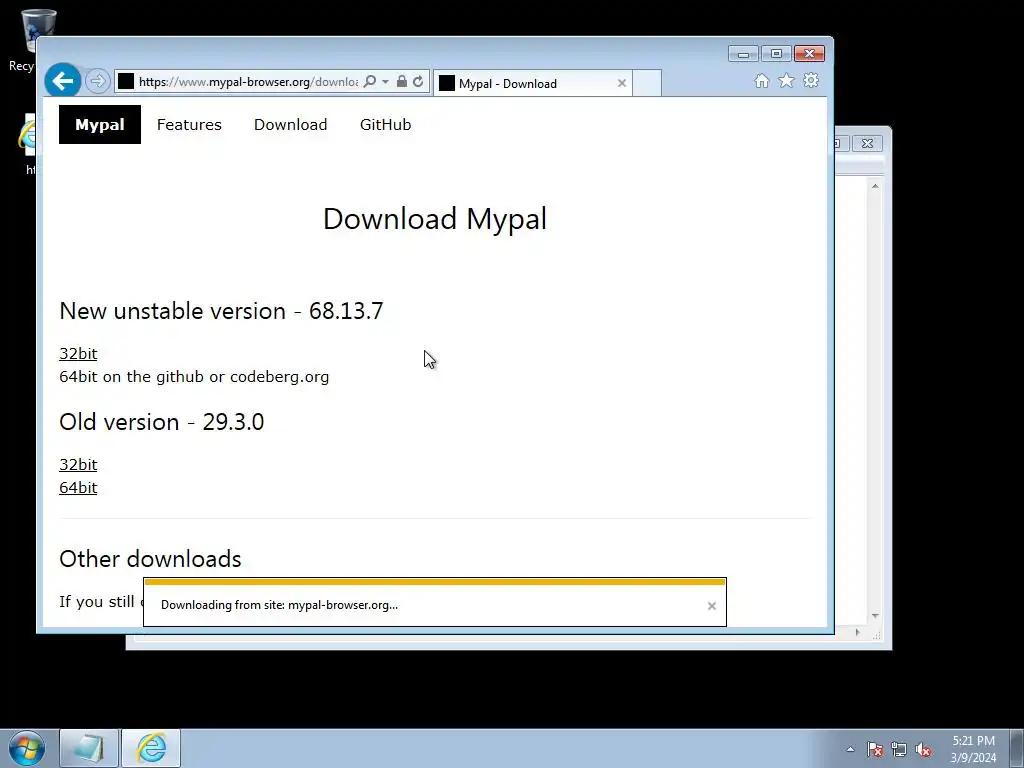Open the Tools gear icon

pos(811,80)
